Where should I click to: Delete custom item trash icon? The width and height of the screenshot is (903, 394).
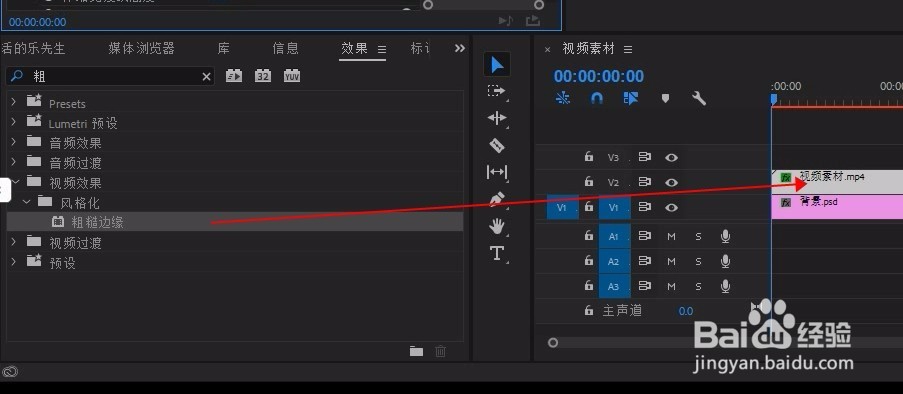click(441, 351)
